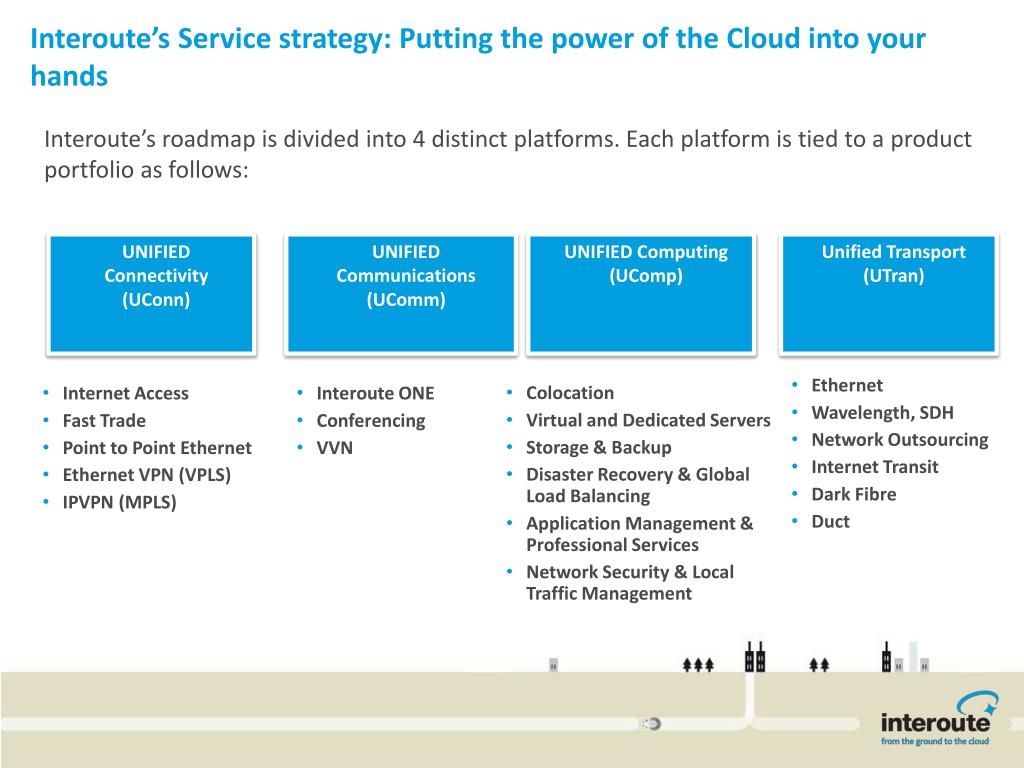Image resolution: width=1024 pixels, height=768 pixels.
Task: Click the UNIFIED Computing (UComp) box
Action: pos(641,294)
